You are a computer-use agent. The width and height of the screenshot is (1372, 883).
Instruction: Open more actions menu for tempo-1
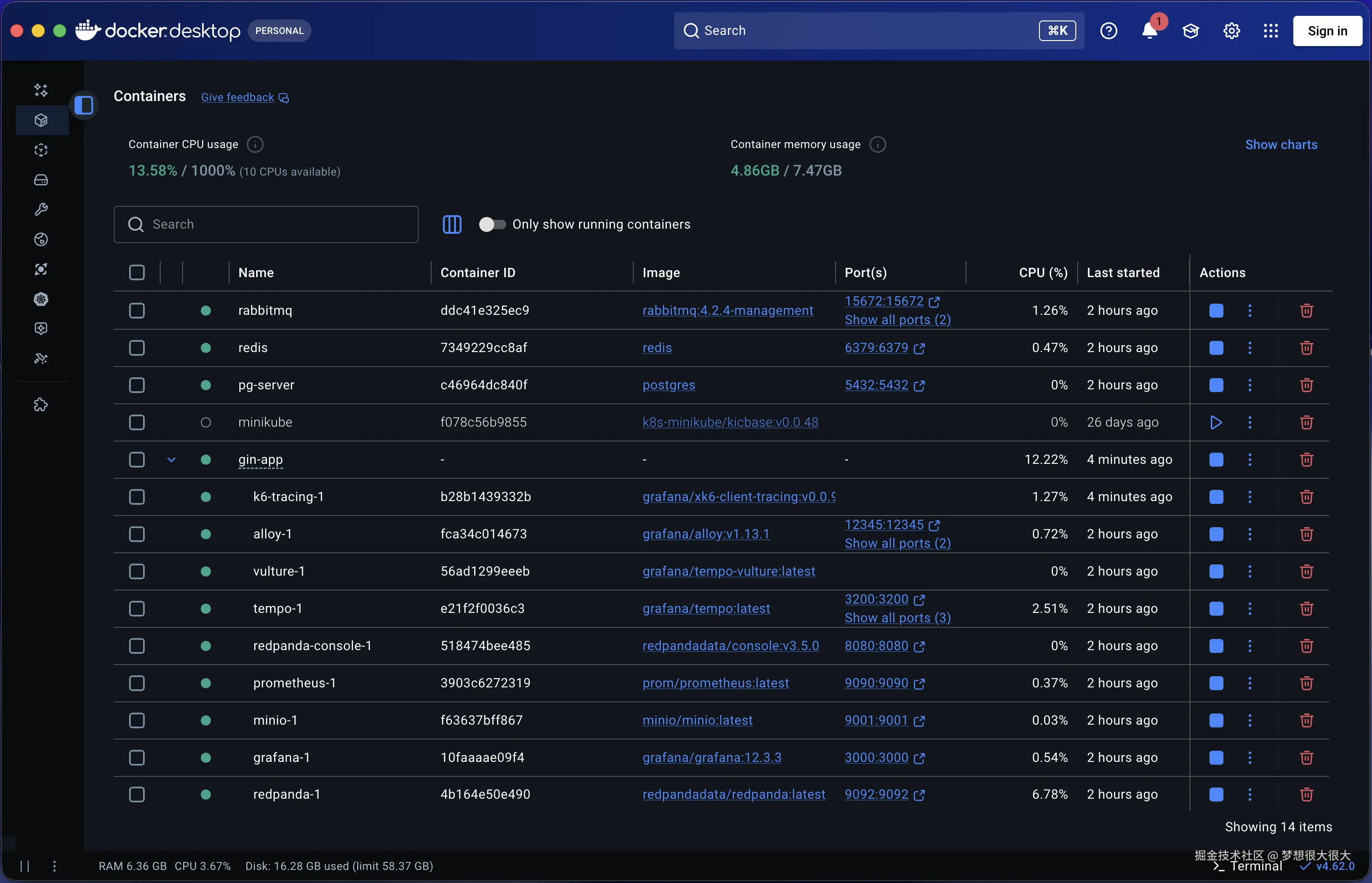click(x=1250, y=608)
